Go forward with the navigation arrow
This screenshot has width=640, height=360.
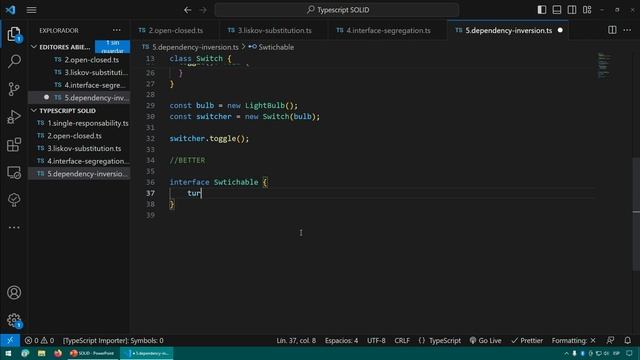click(203, 10)
